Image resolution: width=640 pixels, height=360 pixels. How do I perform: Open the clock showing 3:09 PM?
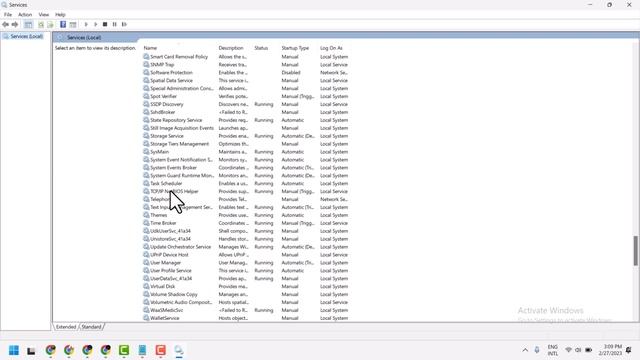click(x=611, y=350)
